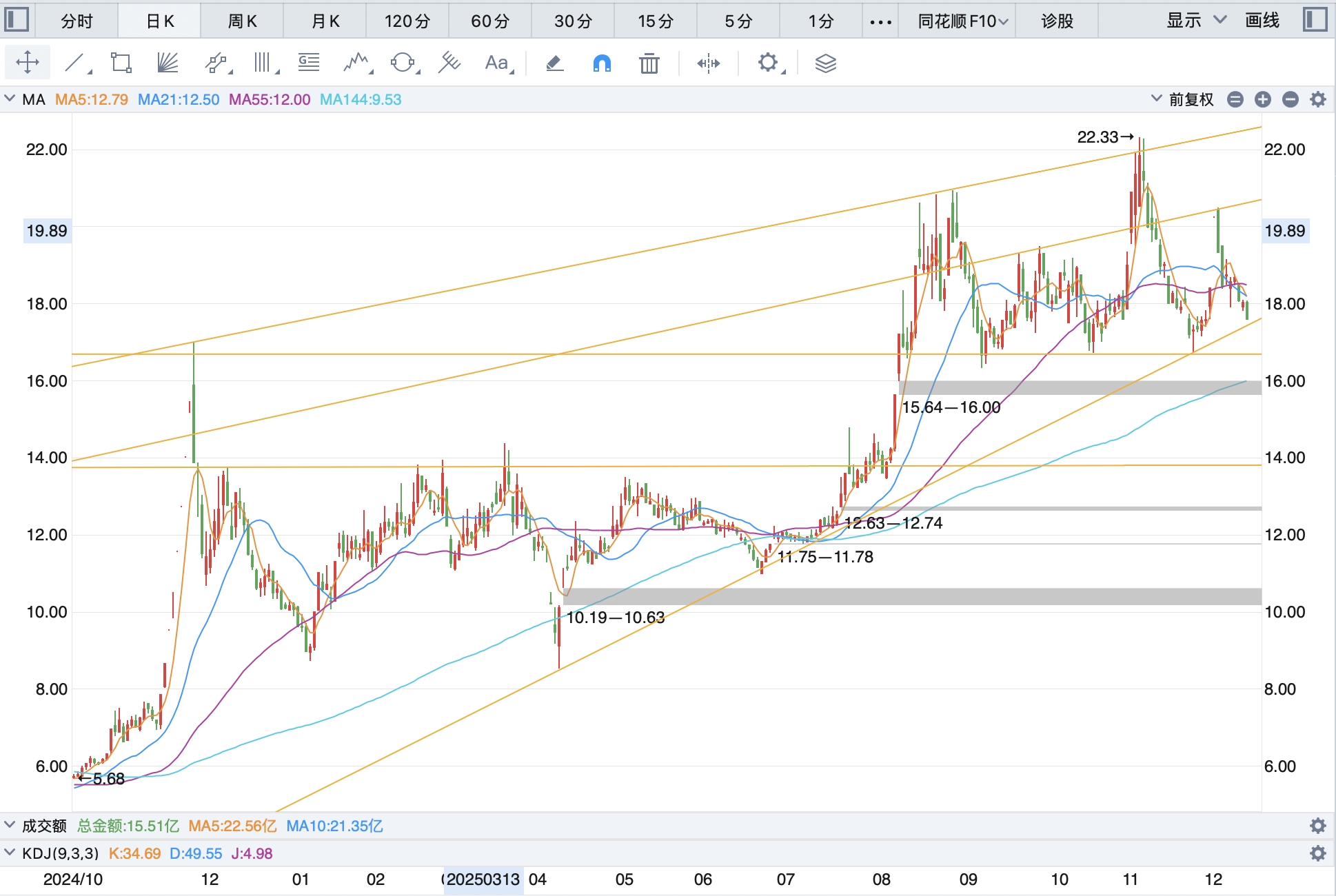
Task: Choose the Gann fan lines tool
Action: click(x=168, y=63)
